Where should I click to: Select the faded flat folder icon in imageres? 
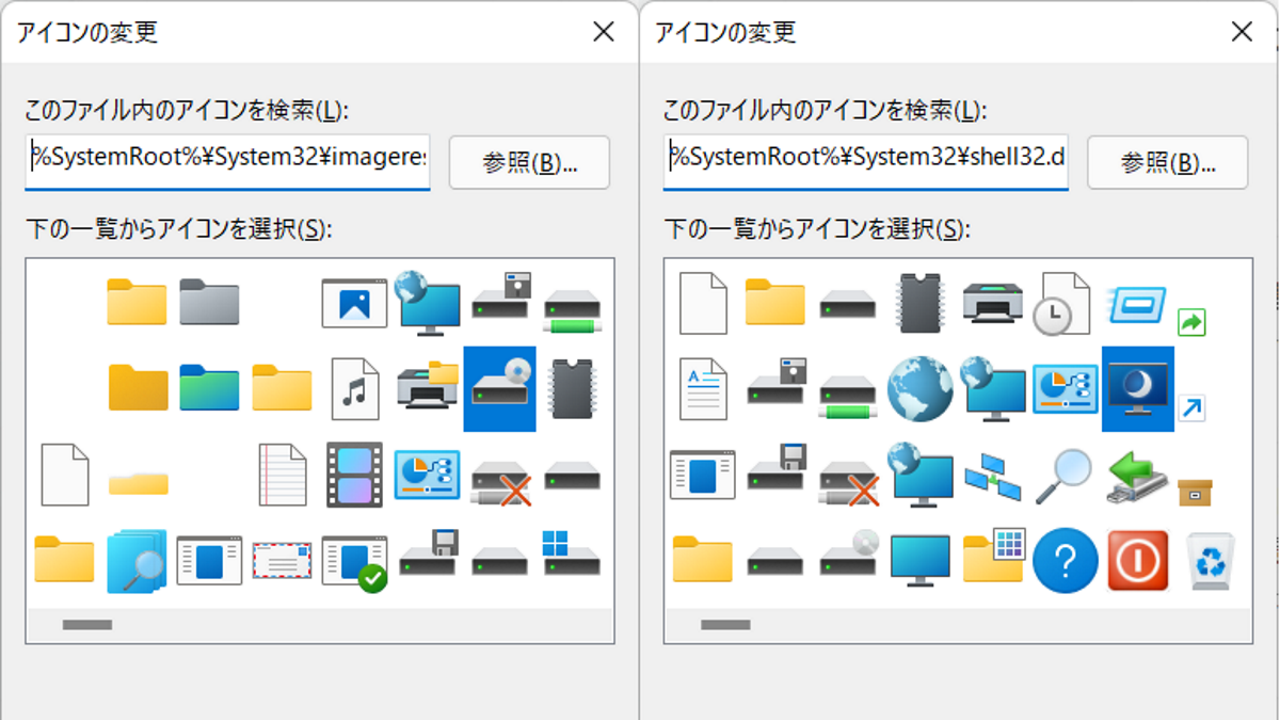coord(137,484)
